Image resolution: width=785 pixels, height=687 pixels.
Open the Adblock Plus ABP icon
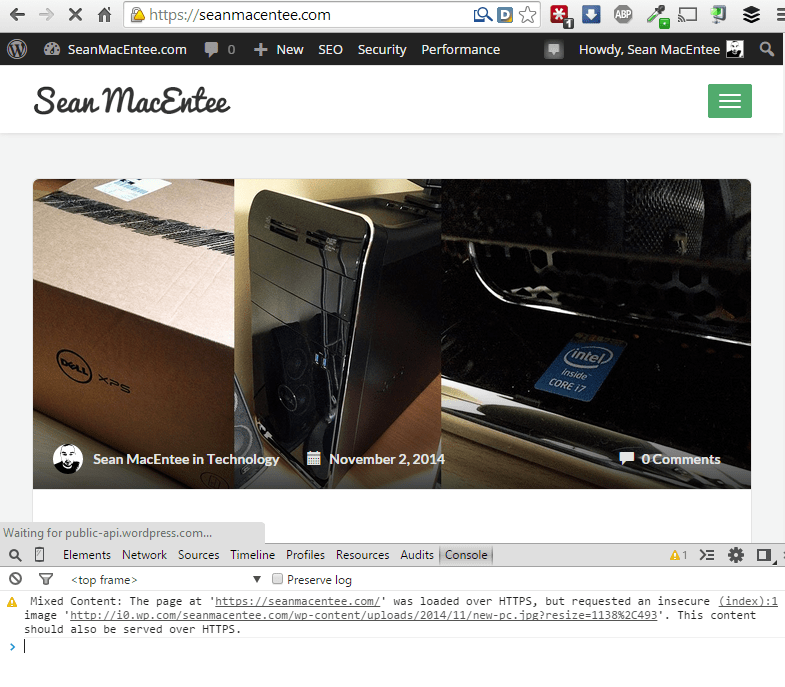click(x=623, y=15)
